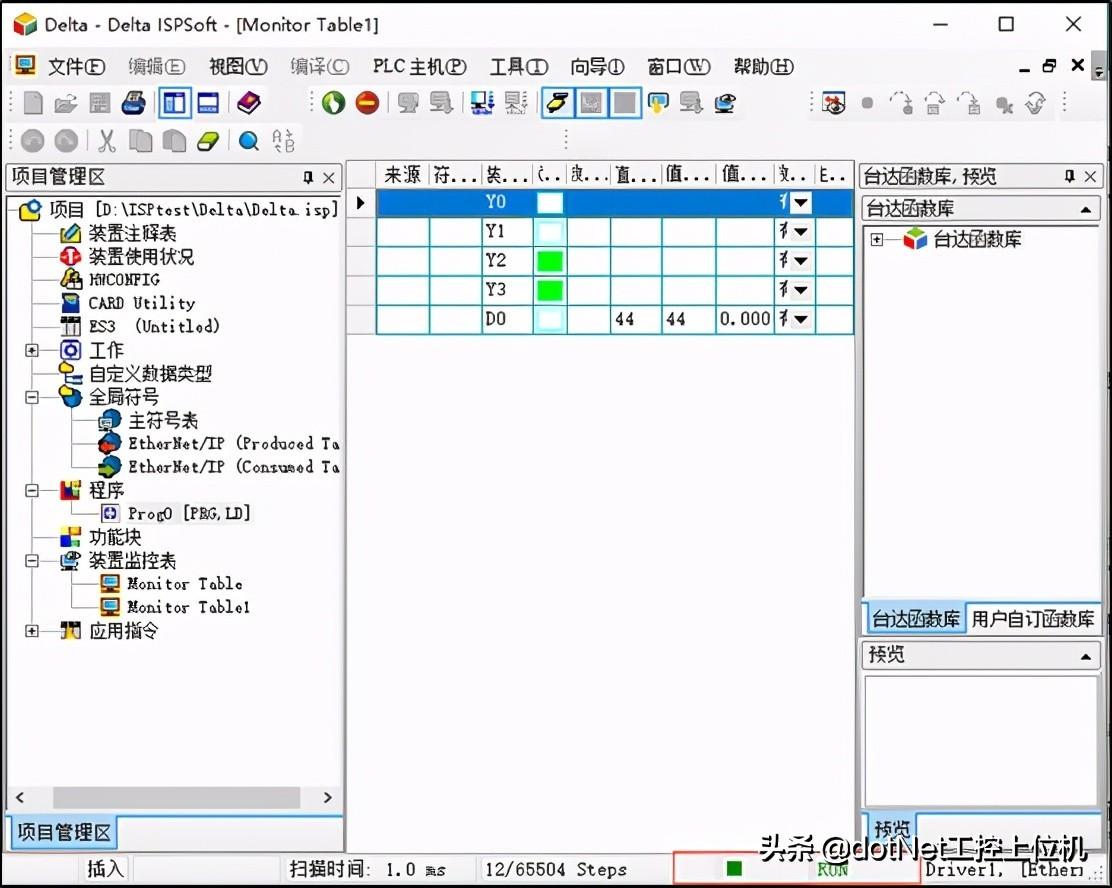This screenshot has width=1112, height=888.
Task: Click the Copy icon in second toolbar
Action: 140,141
